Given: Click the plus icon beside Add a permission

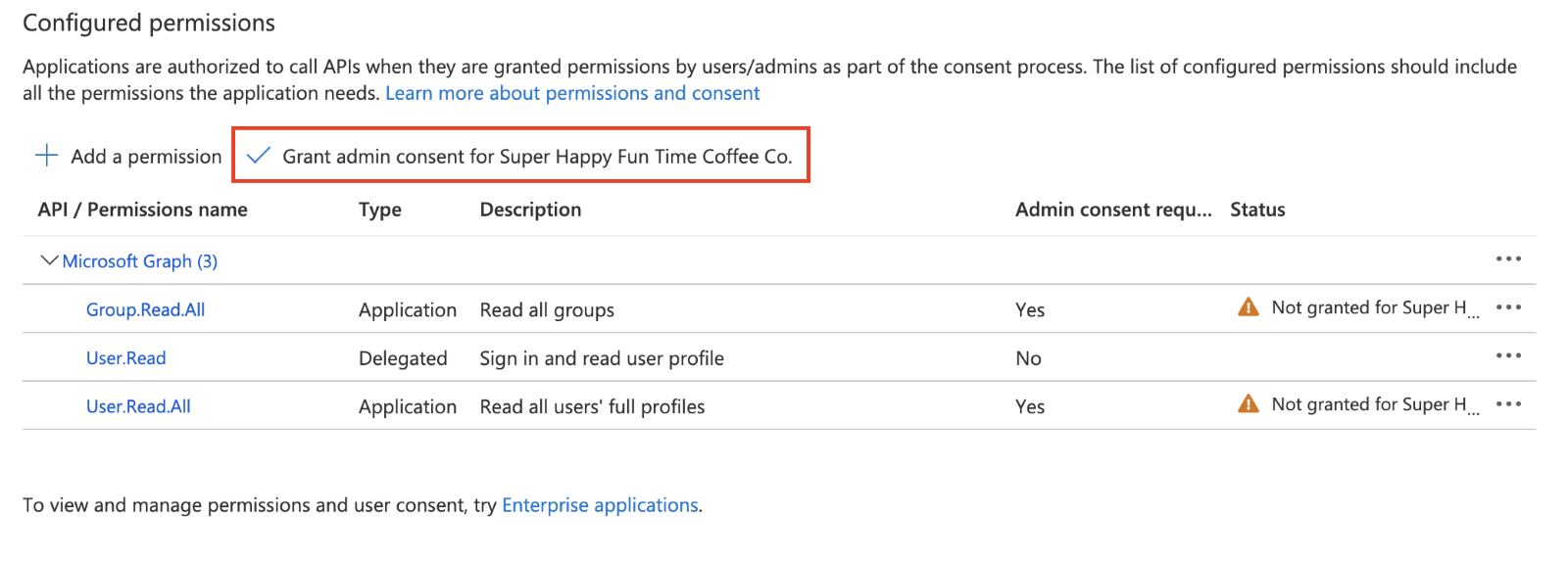Looking at the screenshot, I should [x=46, y=156].
